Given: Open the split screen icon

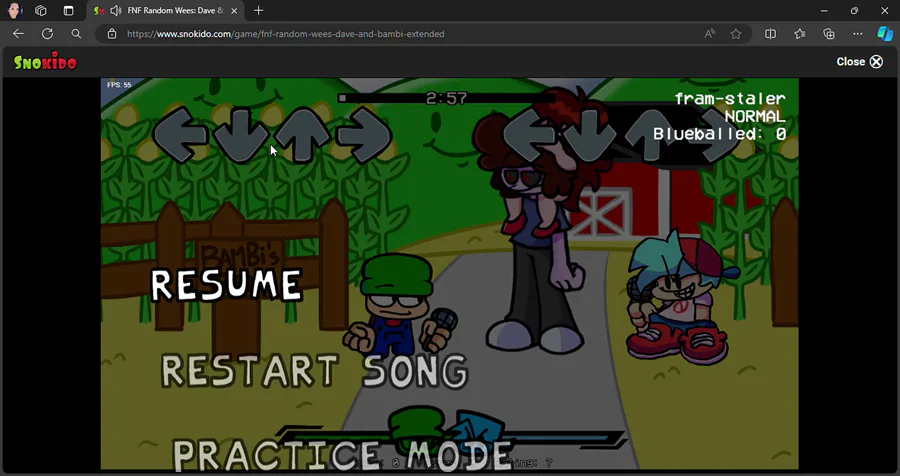Looking at the screenshot, I should coord(770,34).
